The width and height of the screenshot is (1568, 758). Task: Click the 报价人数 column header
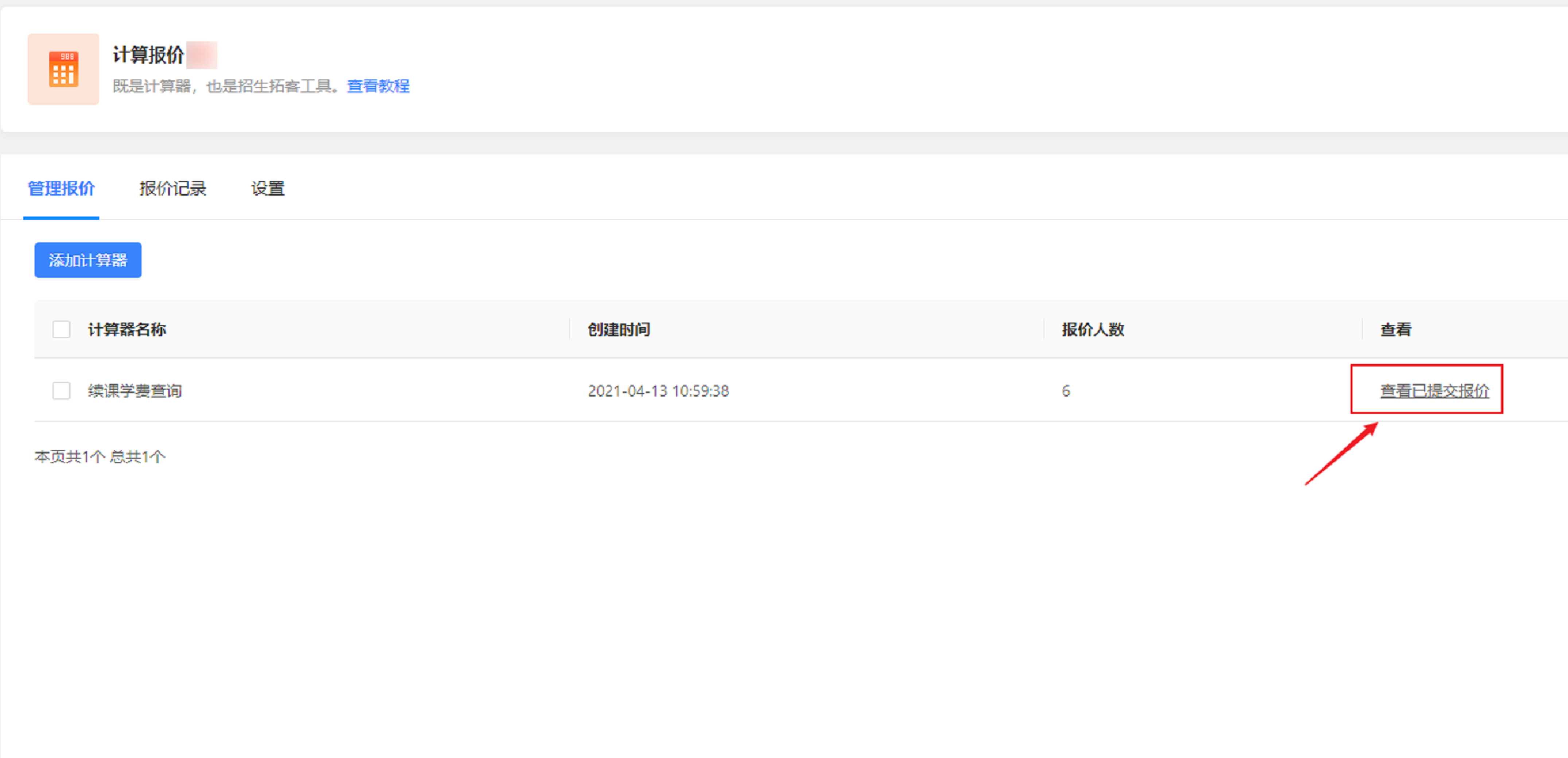(1092, 329)
